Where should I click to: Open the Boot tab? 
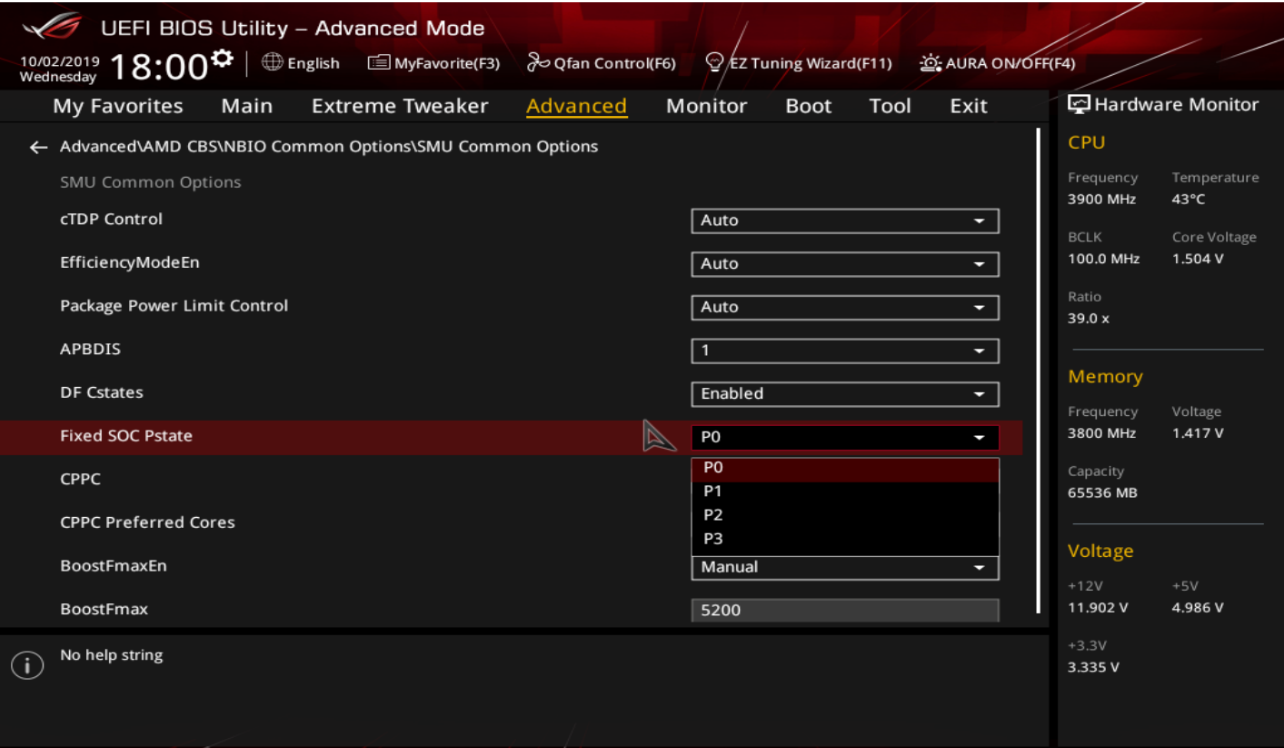[x=809, y=106]
